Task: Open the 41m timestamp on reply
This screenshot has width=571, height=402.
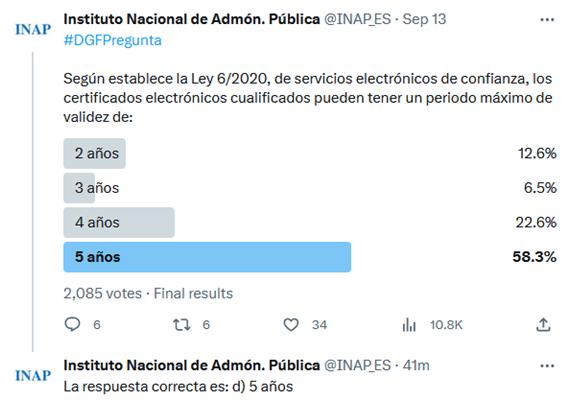Action: (x=416, y=365)
